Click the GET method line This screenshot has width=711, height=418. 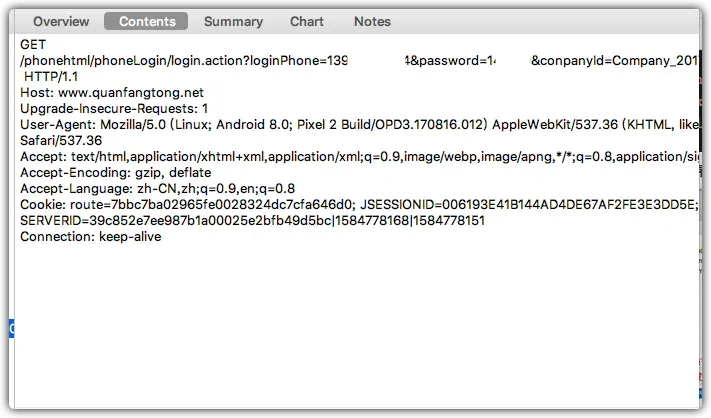pyautogui.click(x=33, y=44)
